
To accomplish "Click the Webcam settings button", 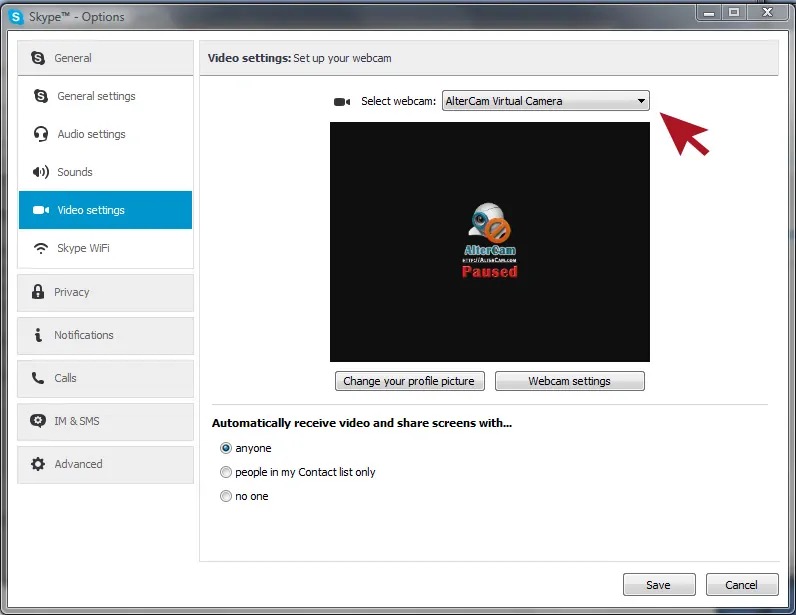I will (x=570, y=381).
